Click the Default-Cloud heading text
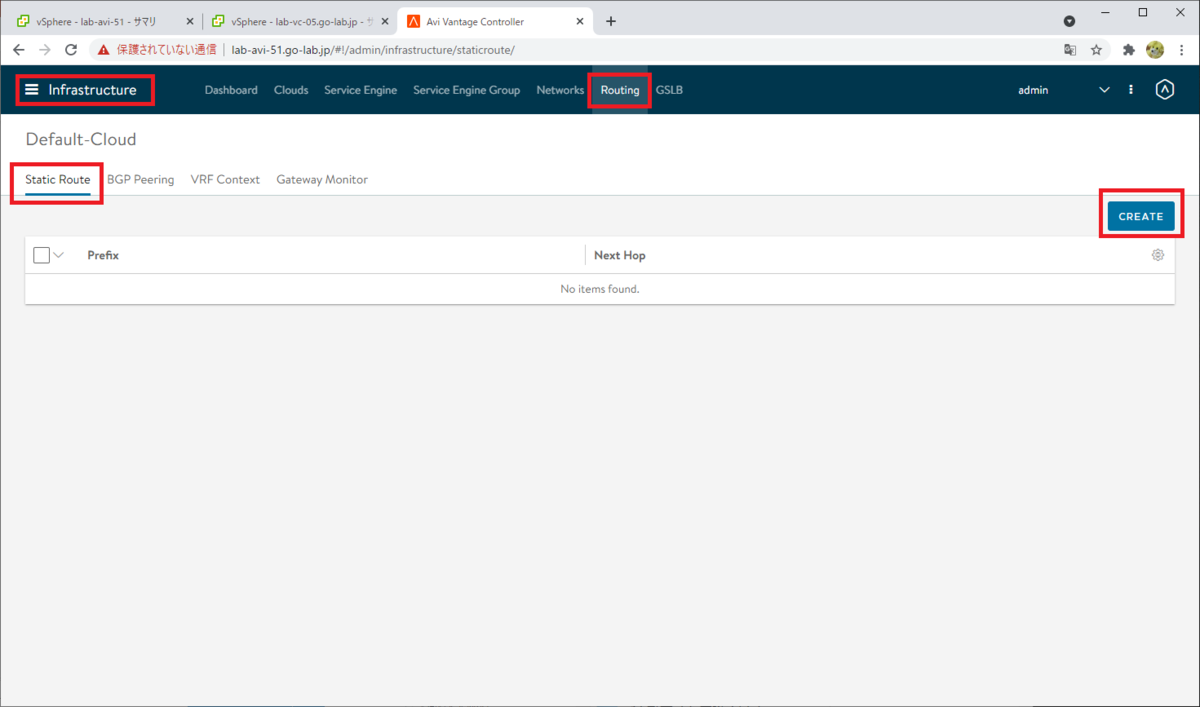 point(81,139)
